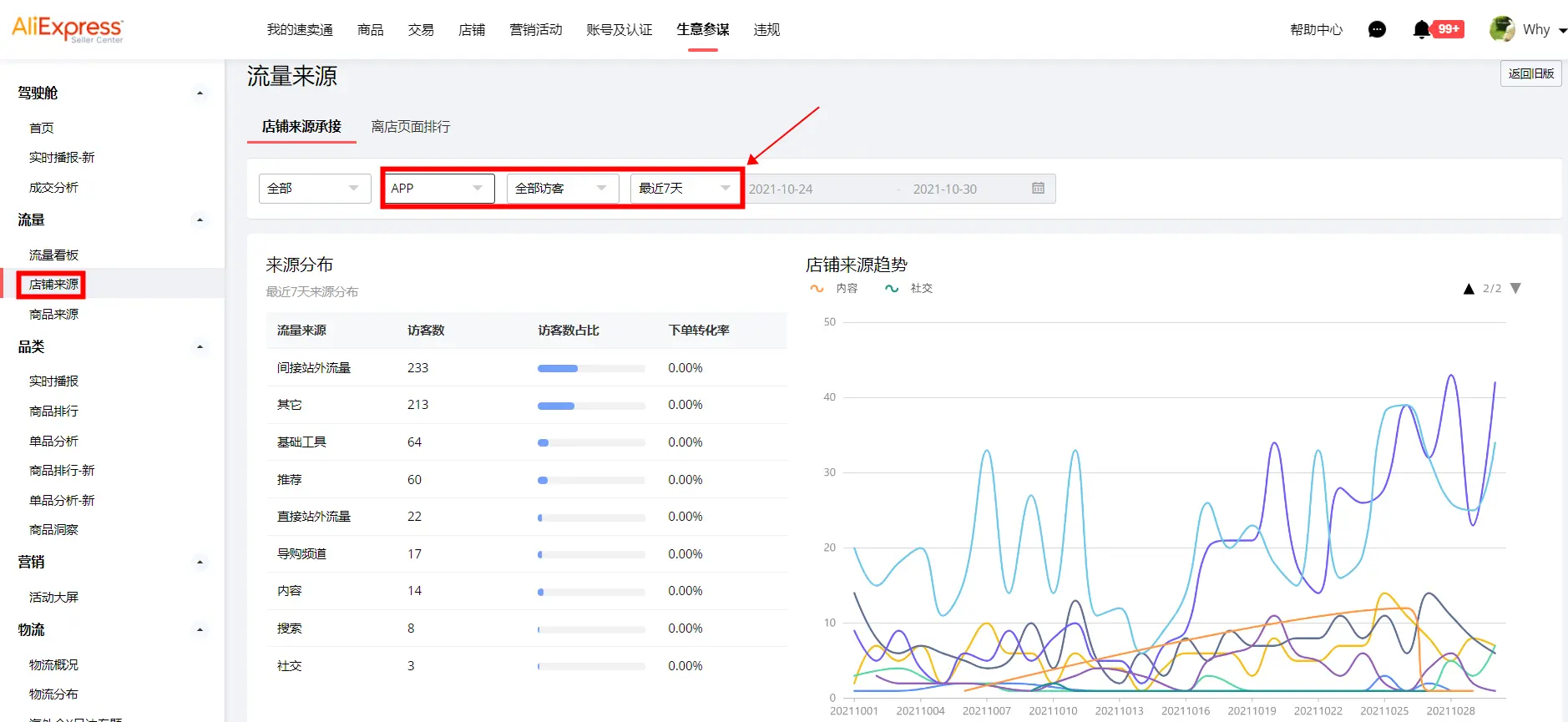Go to next chart legend page
Image resolution: width=1568 pixels, height=722 pixels.
tap(1515, 289)
